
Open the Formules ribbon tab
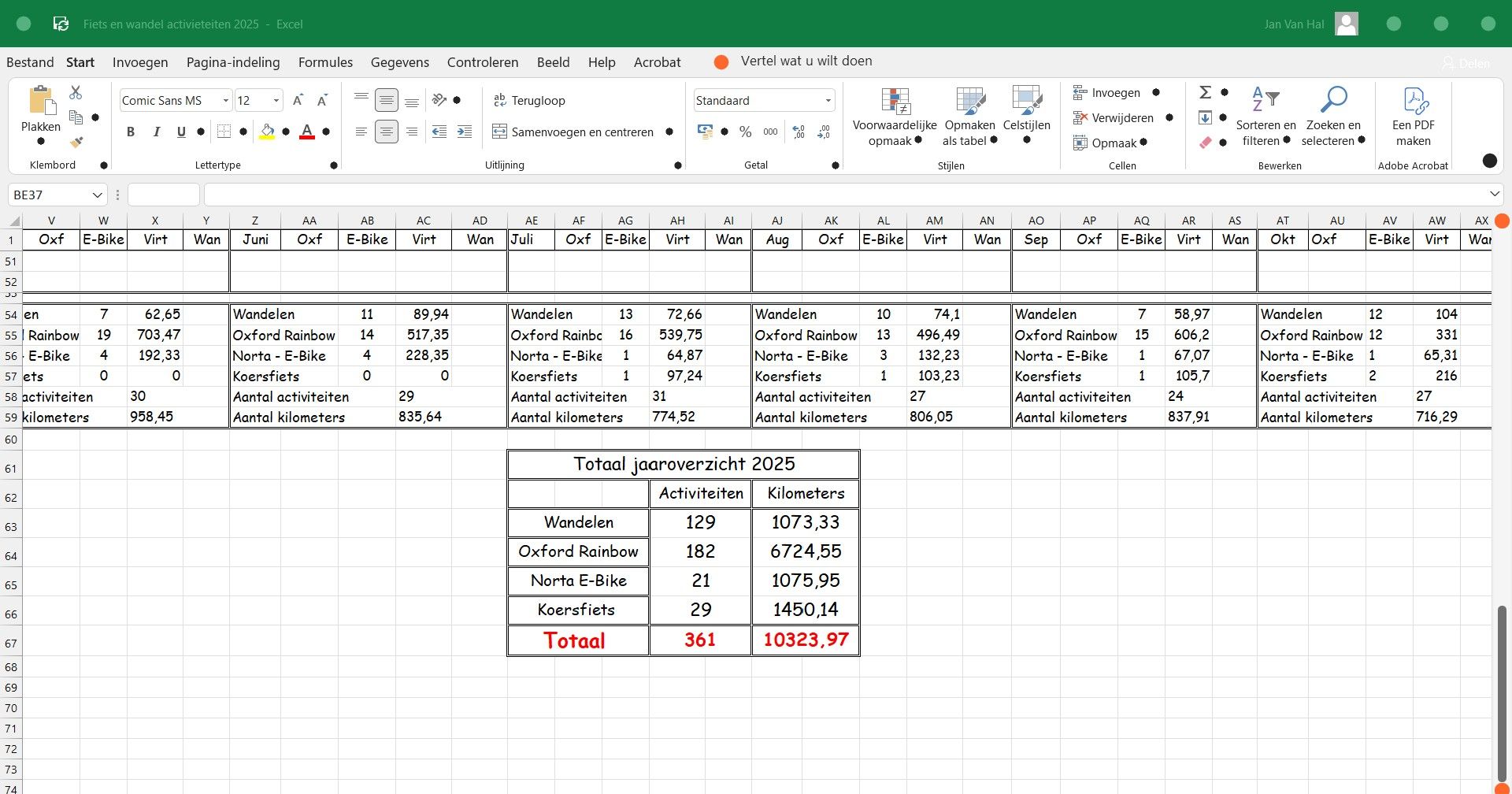[x=325, y=62]
